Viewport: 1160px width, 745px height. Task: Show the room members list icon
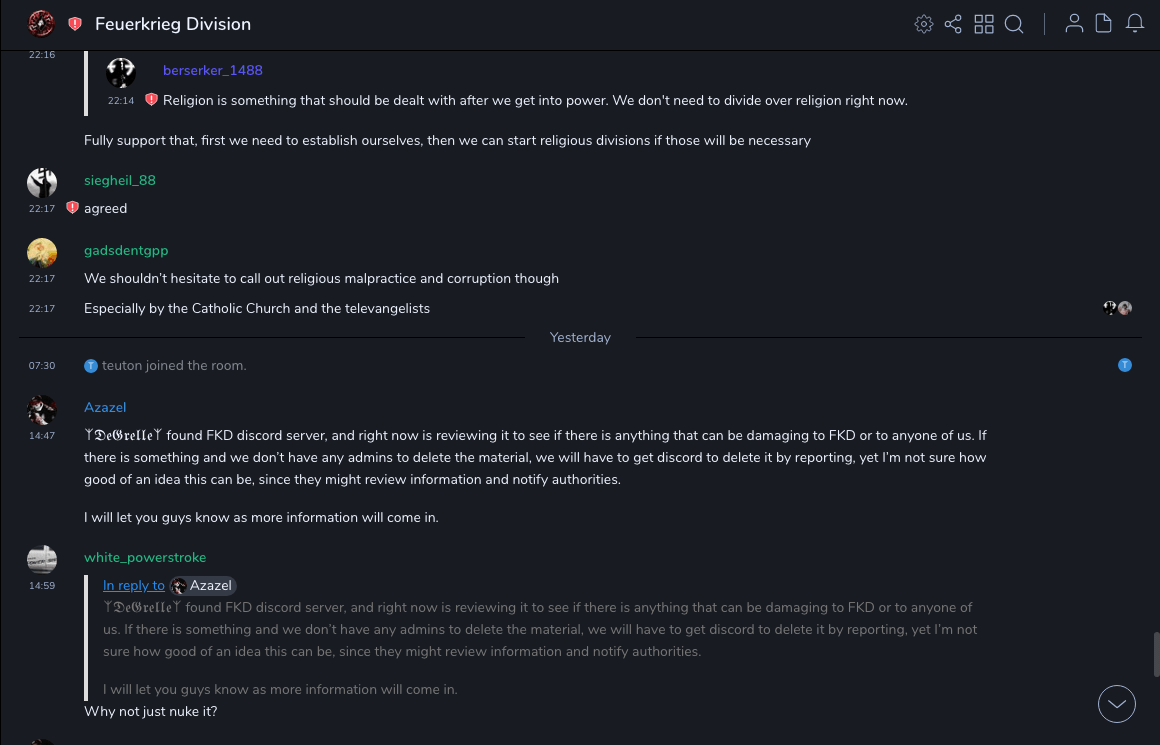(x=1074, y=24)
